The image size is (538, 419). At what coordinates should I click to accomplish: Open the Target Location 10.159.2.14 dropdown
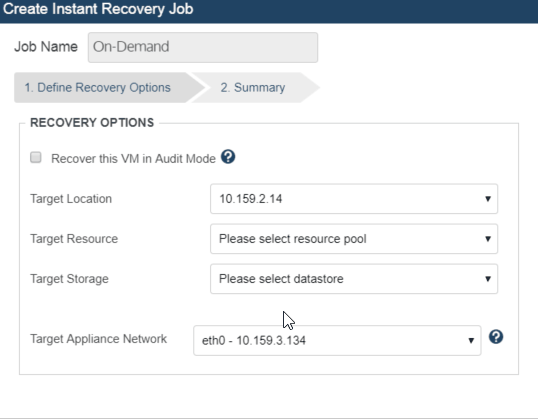[354, 199]
